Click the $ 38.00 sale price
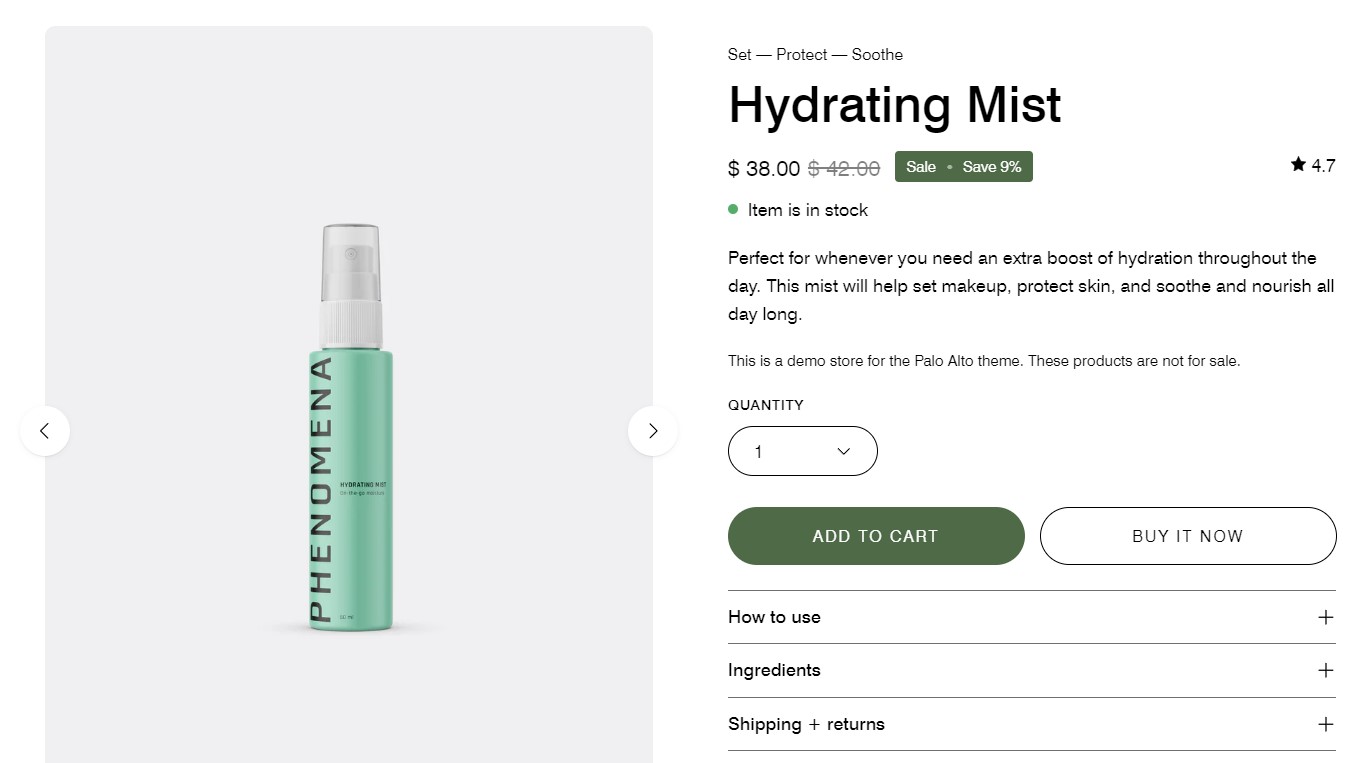The width and height of the screenshot is (1372, 763). pyautogui.click(x=764, y=169)
